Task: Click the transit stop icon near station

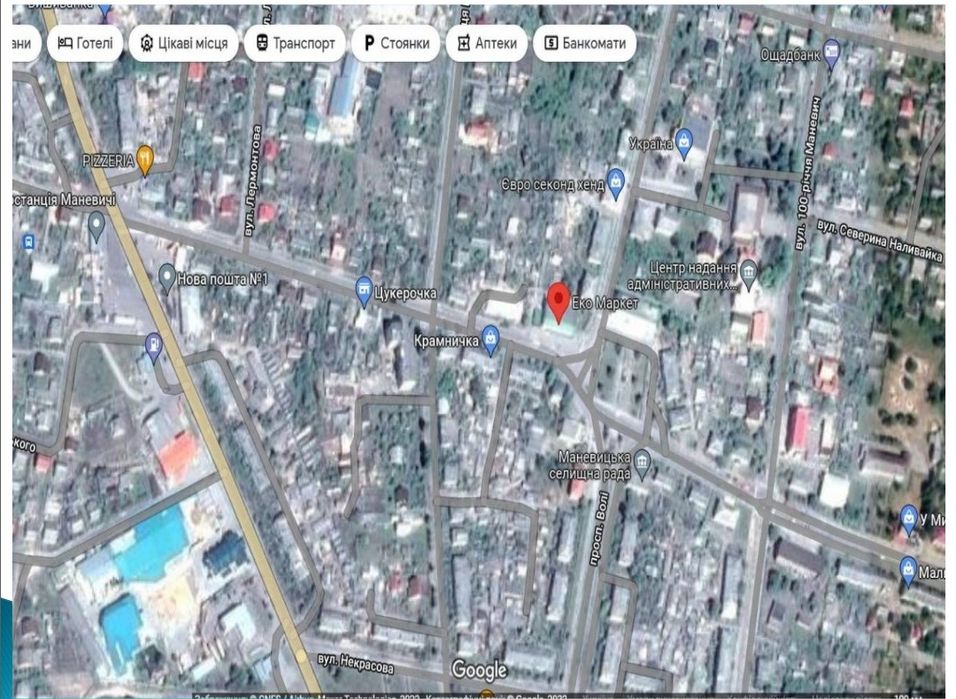Action: coord(27,243)
